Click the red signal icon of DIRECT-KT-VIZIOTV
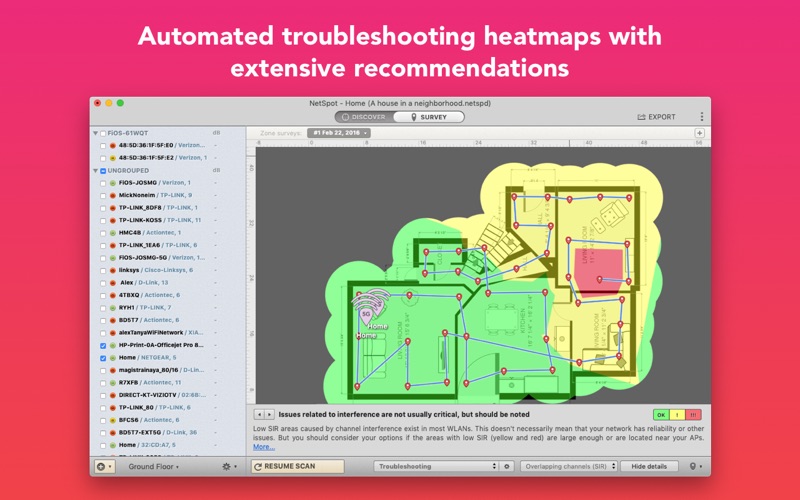 coord(113,395)
